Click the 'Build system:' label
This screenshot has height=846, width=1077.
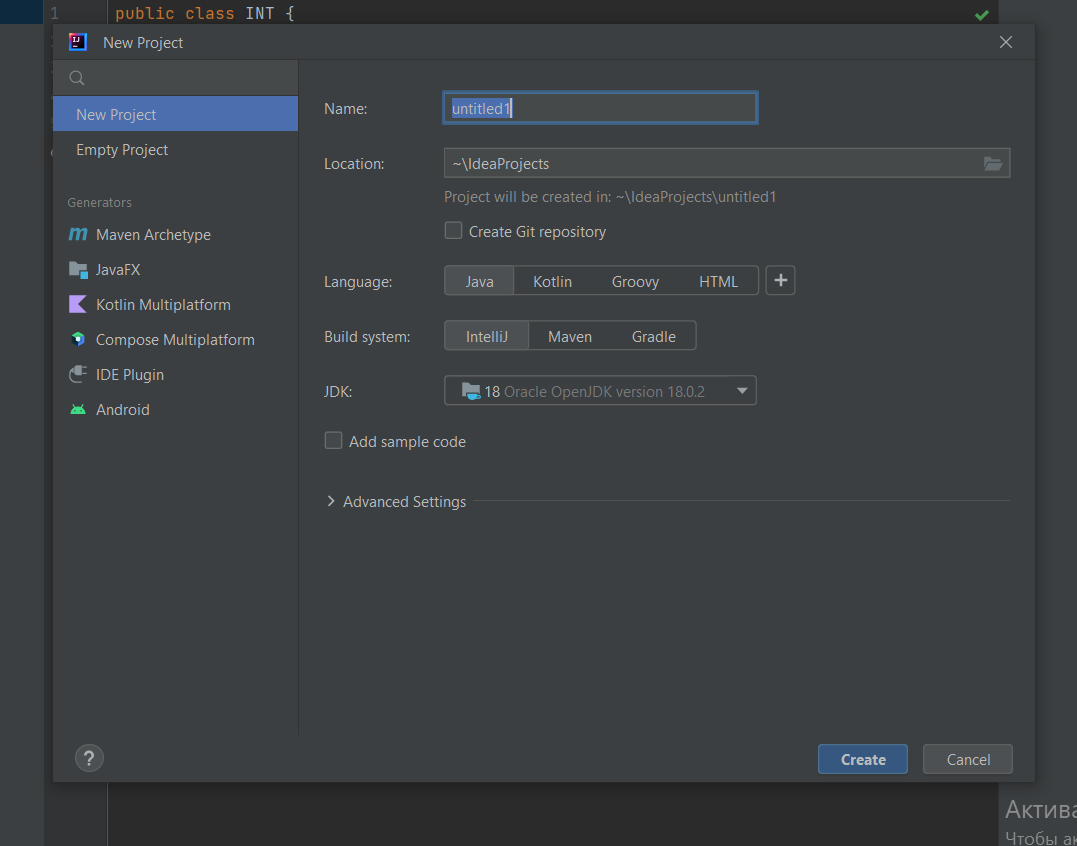coord(367,336)
